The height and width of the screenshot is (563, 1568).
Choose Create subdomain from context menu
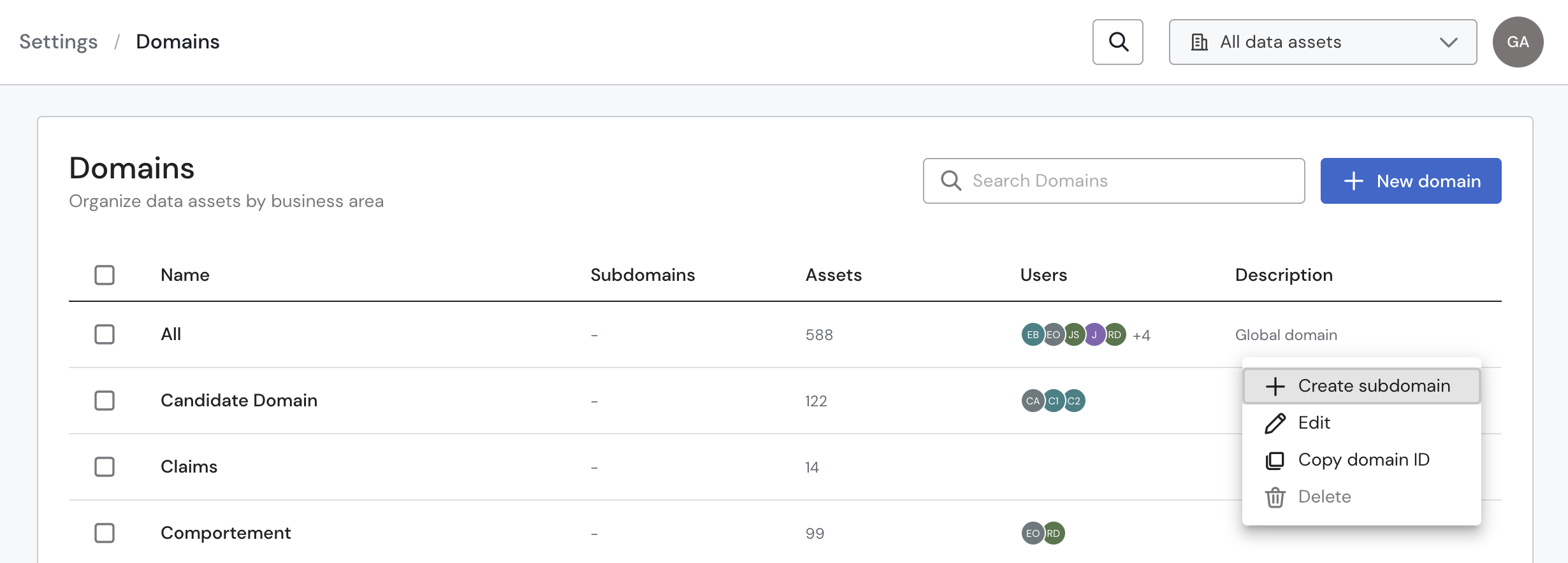click(1361, 386)
